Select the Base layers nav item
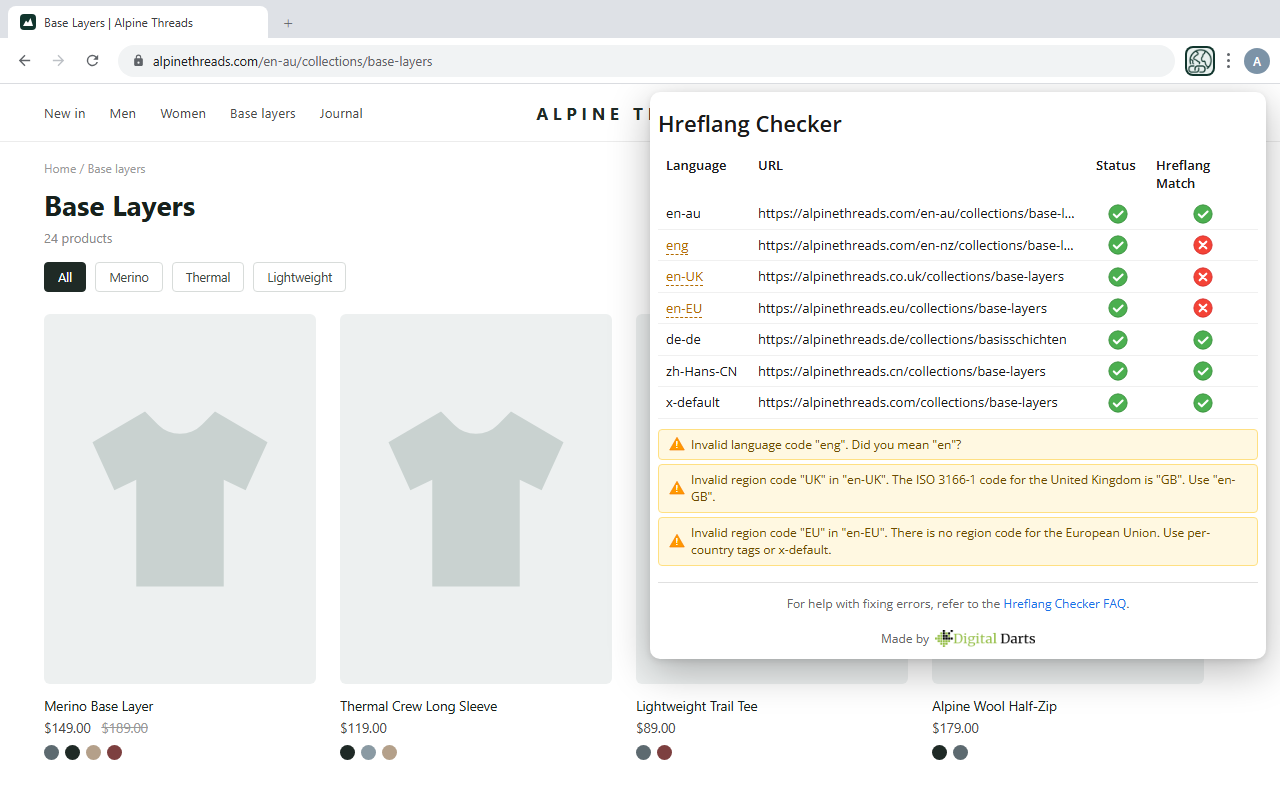1280x800 pixels. [263, 114]
